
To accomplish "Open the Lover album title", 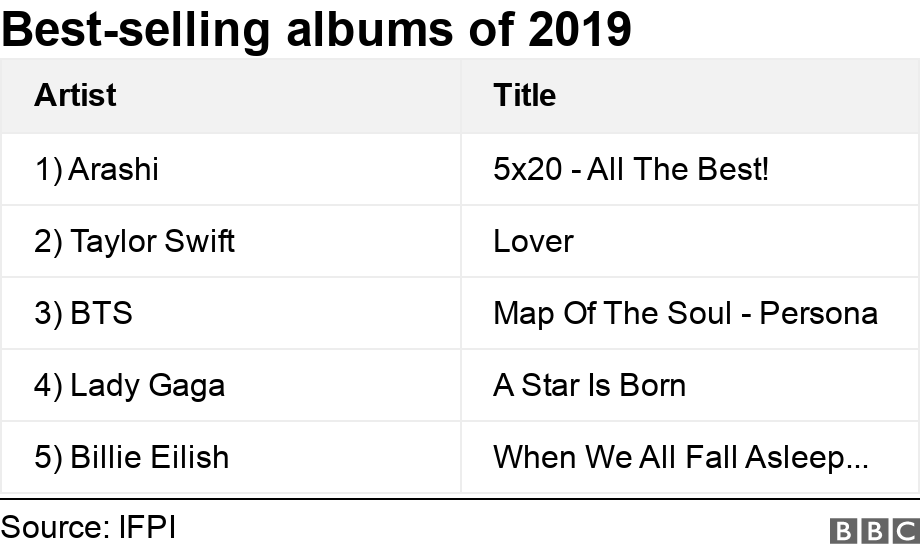I will [533, 241].
